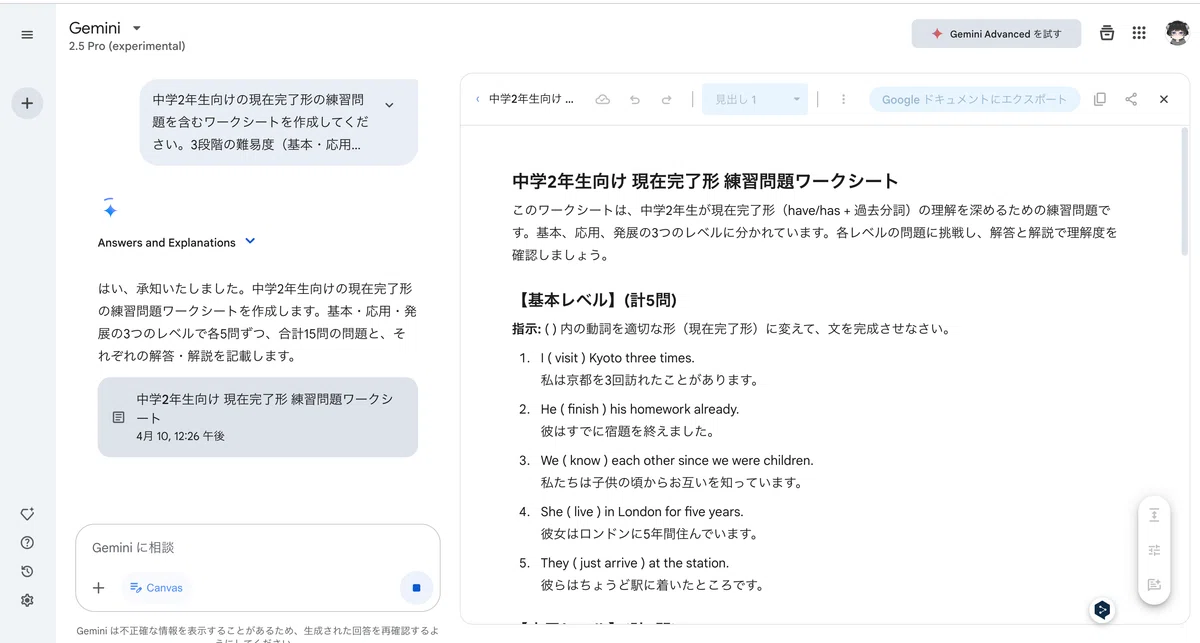
Task: Redo the canvas edit
Action: click(x=667, y=100)
